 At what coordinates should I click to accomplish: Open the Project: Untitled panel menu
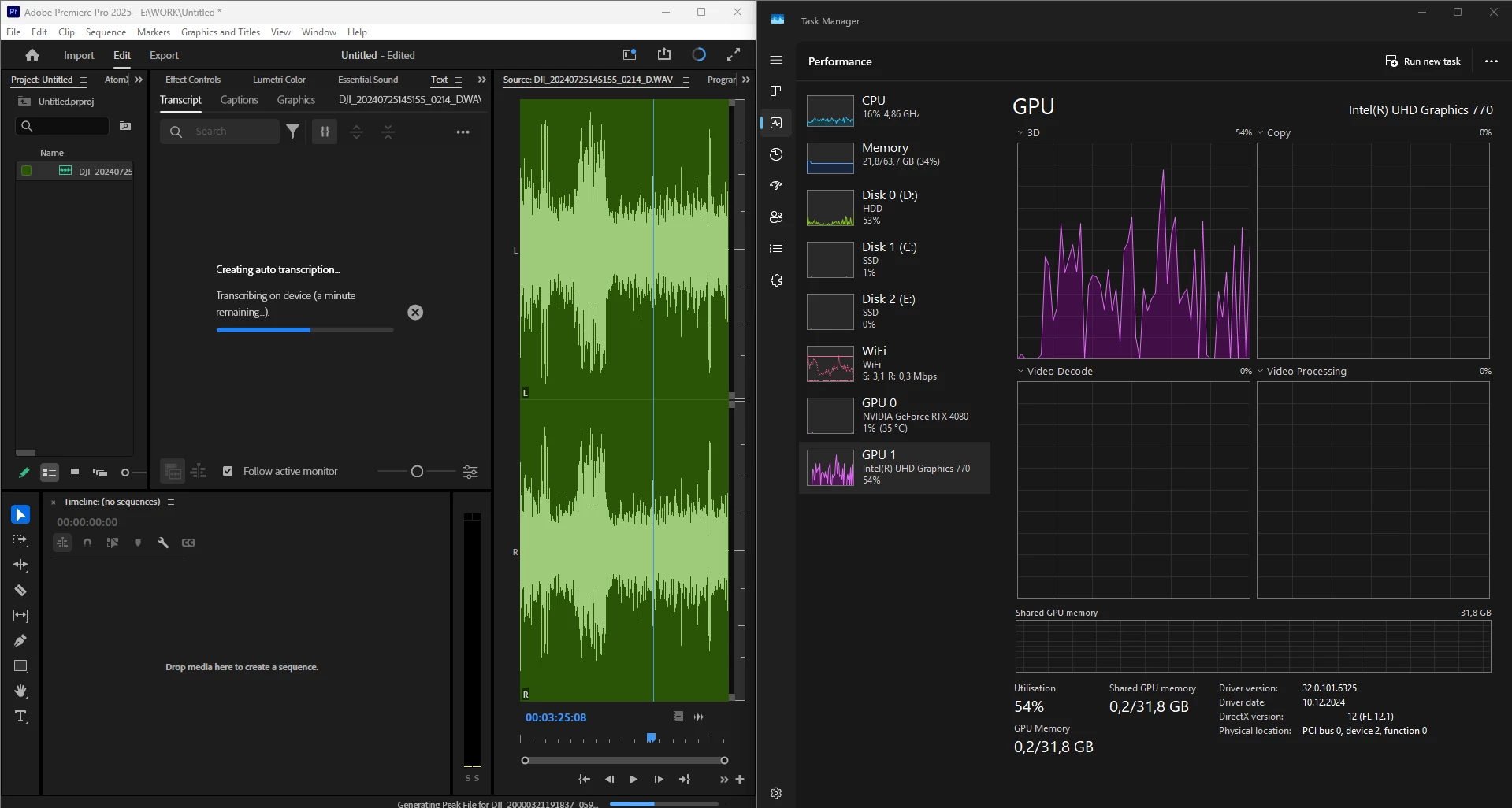click(84, 80)
